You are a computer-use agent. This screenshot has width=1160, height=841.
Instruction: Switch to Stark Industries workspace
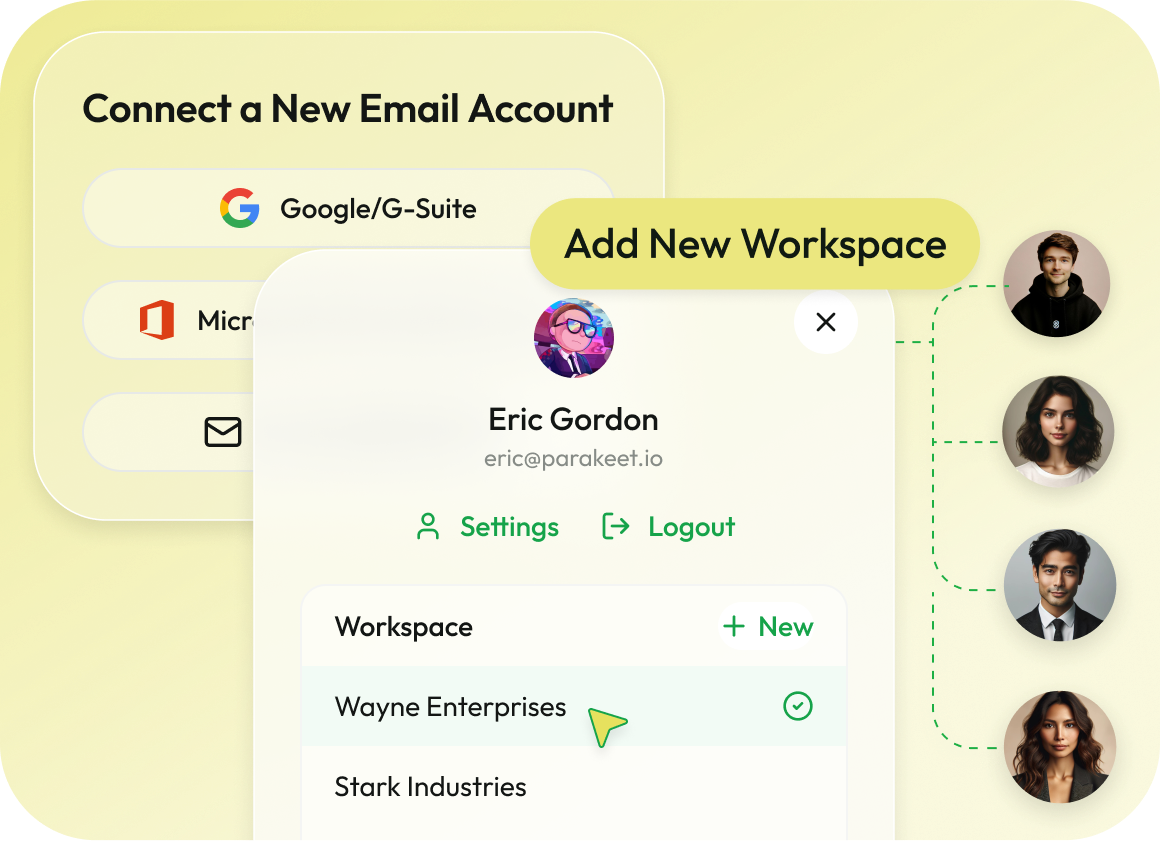click(x=573, y=786)
